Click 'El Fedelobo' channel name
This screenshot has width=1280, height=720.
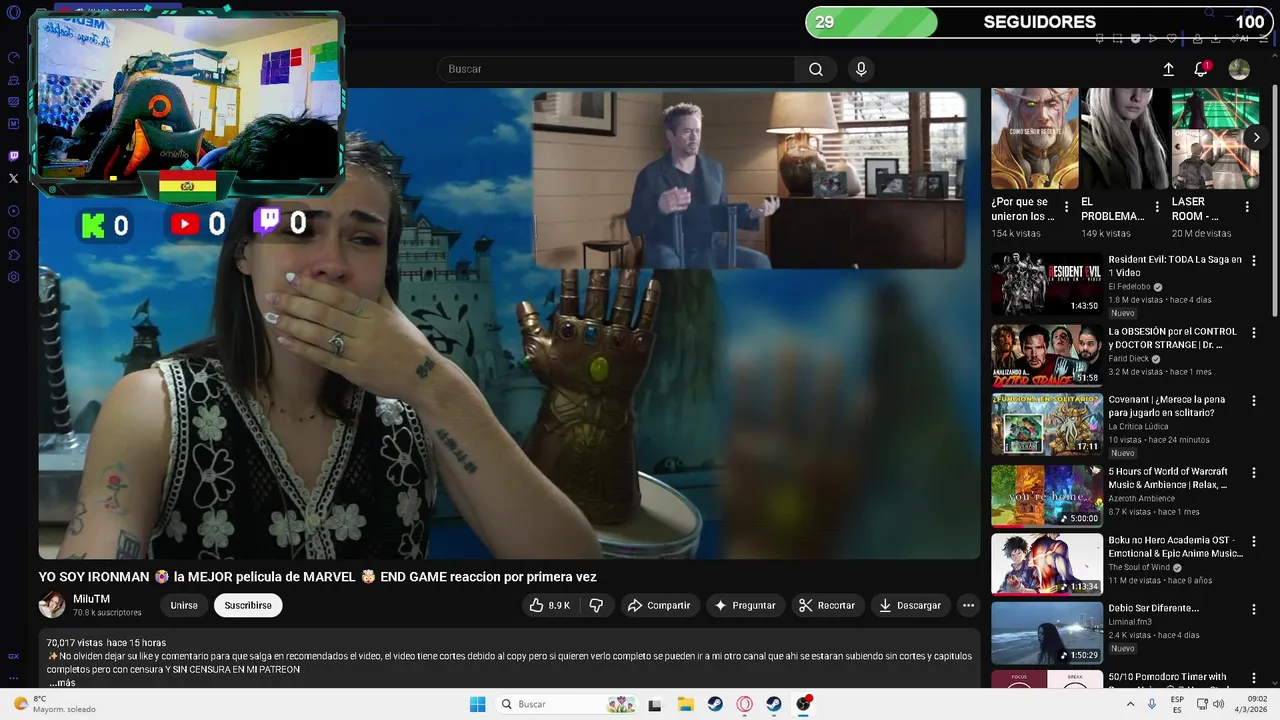(x=1129, y=287)
